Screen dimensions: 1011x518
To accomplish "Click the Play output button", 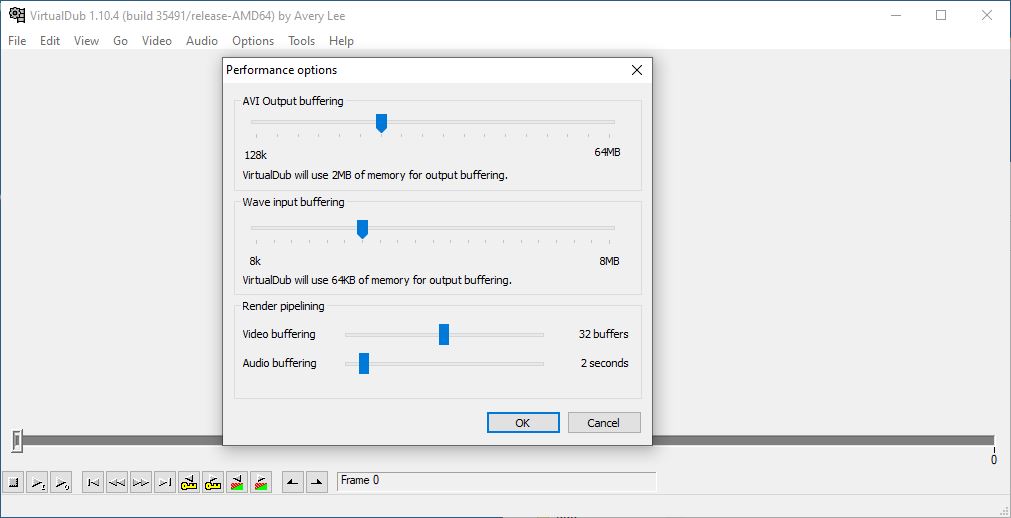I will coord(61,482).
